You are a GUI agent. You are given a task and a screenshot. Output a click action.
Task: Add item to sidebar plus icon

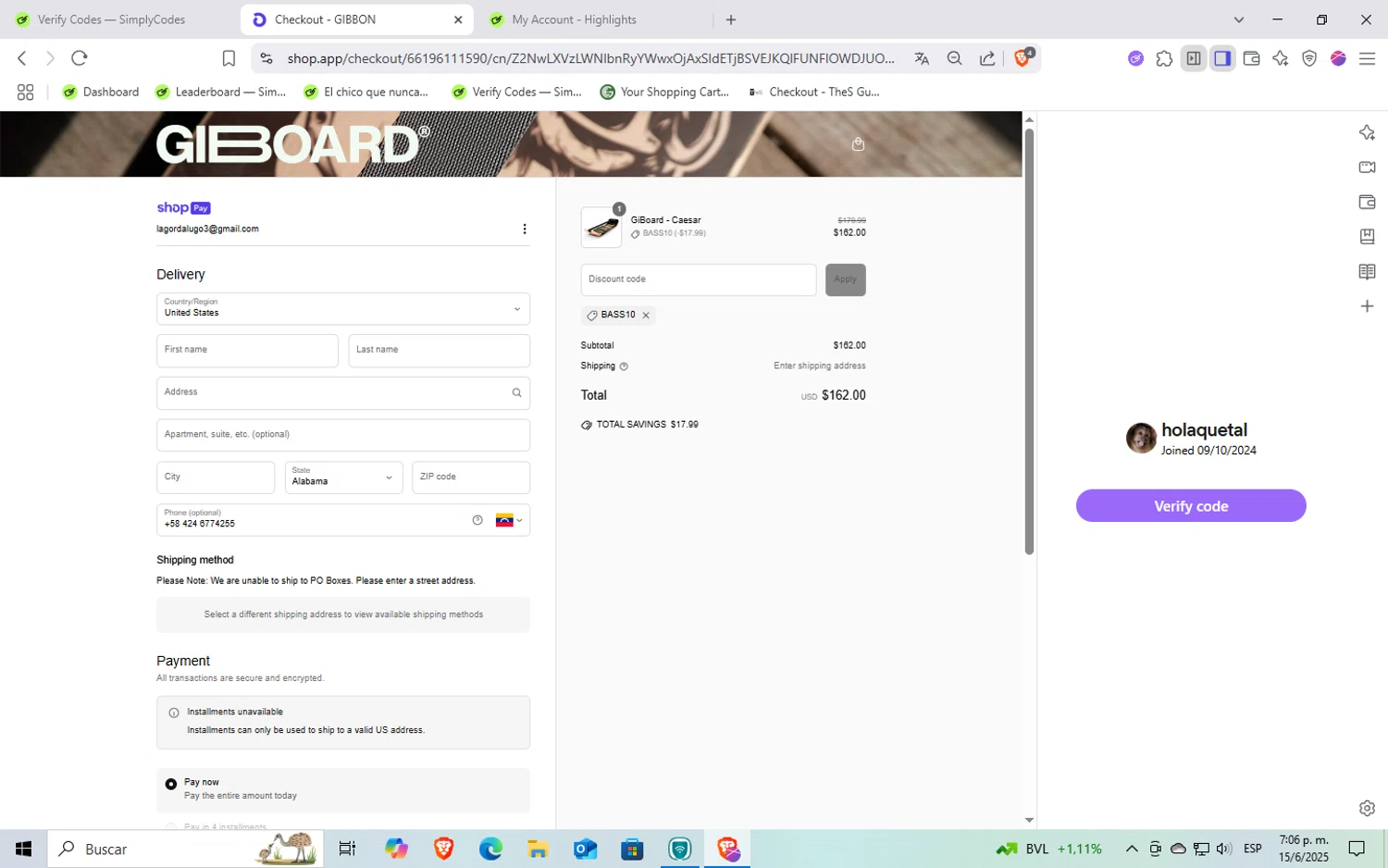pos(1367,306)
